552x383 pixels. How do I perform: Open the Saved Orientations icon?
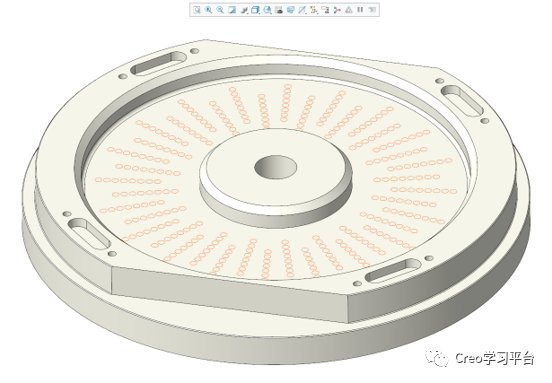point(267,10)
